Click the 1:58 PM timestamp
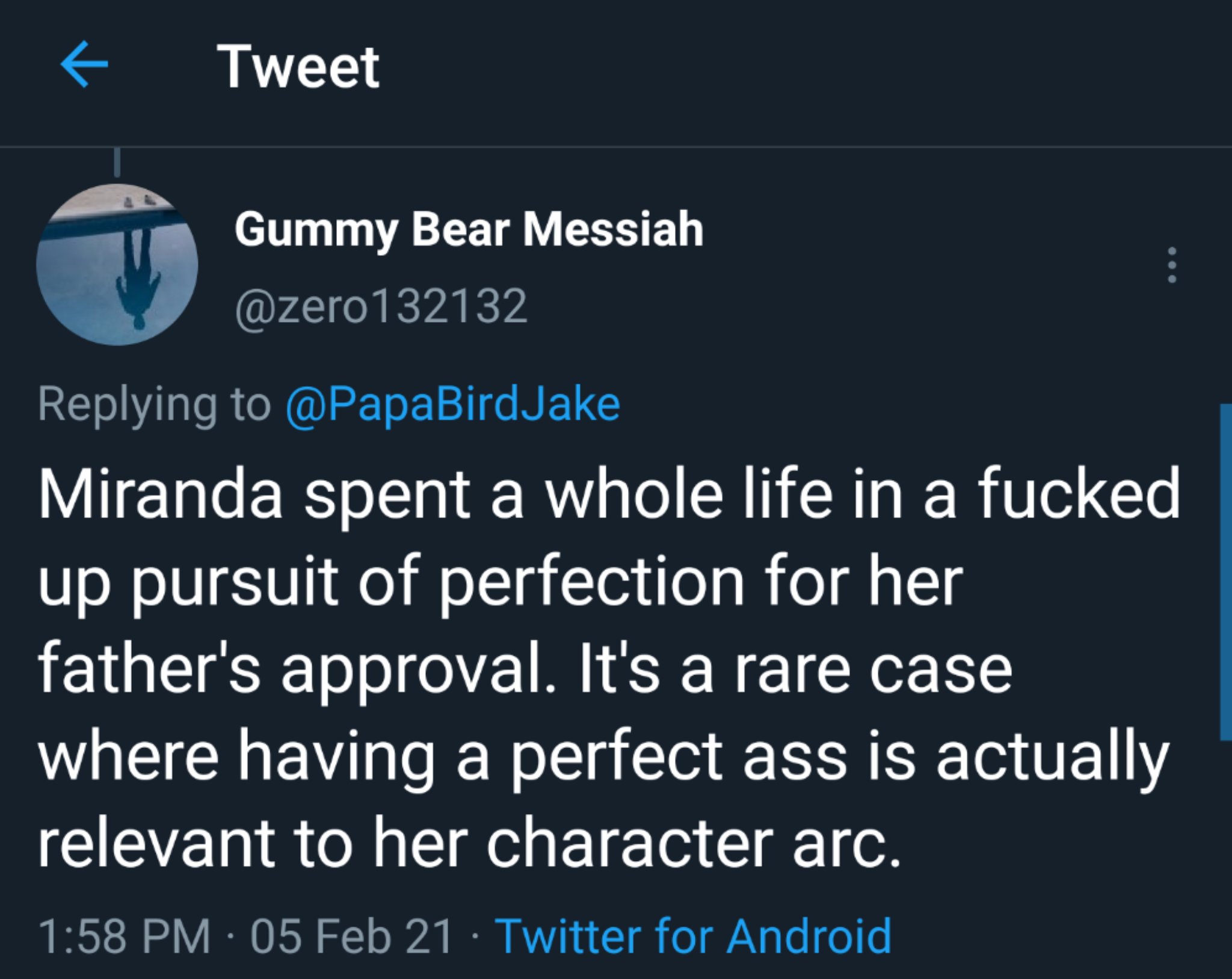This screenshot has width=1232, height=979. pos(125,936)
